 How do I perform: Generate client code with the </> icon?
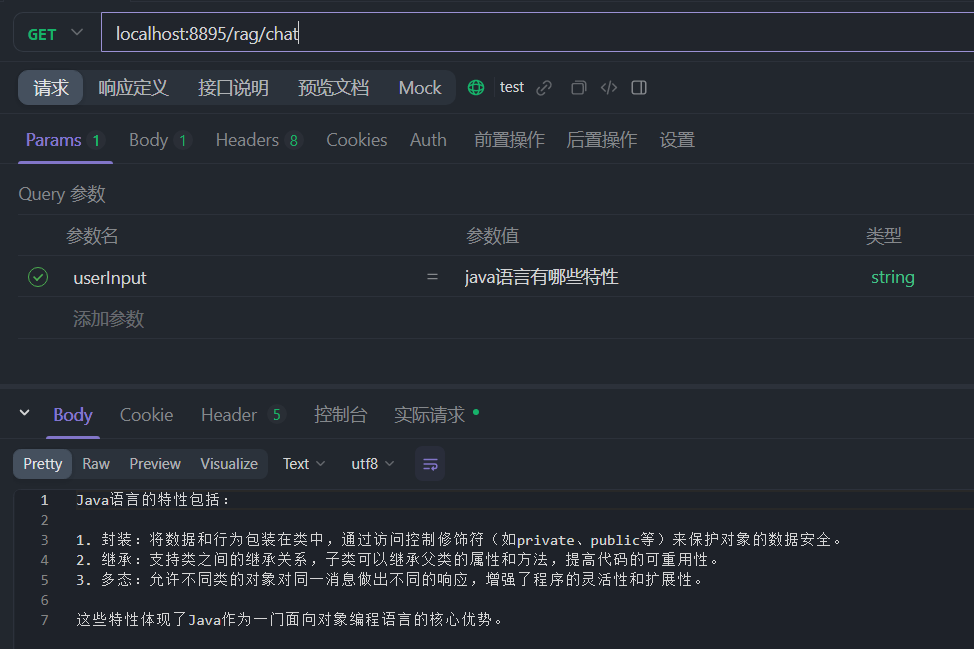point(608,88)
